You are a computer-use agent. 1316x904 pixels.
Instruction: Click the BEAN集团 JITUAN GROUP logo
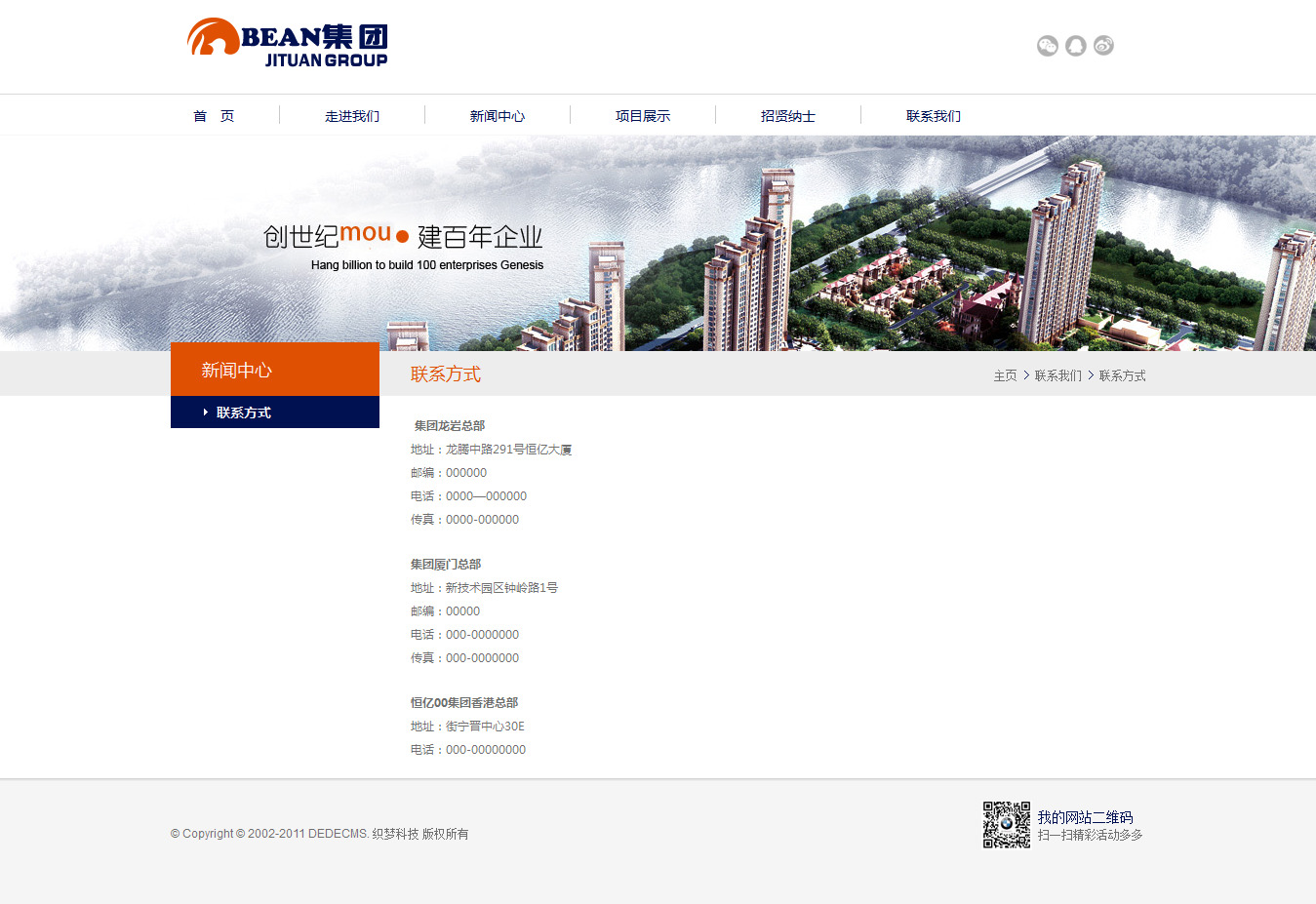pyautogui.click(x=288, y=44)
